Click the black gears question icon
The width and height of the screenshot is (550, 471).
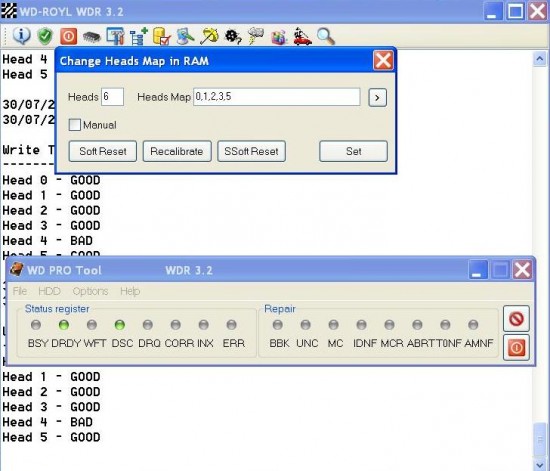tap(233, 36)
